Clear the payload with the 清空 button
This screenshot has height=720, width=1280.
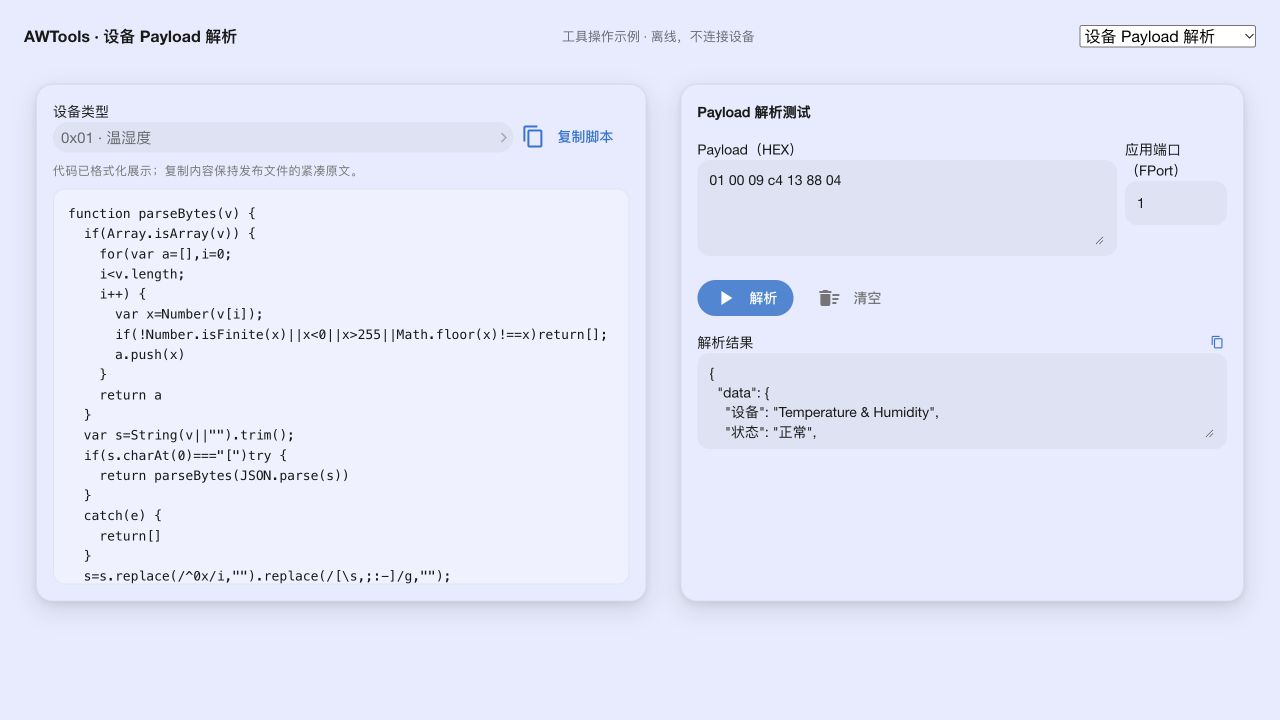pyautogui.click(x=850, y=298)
